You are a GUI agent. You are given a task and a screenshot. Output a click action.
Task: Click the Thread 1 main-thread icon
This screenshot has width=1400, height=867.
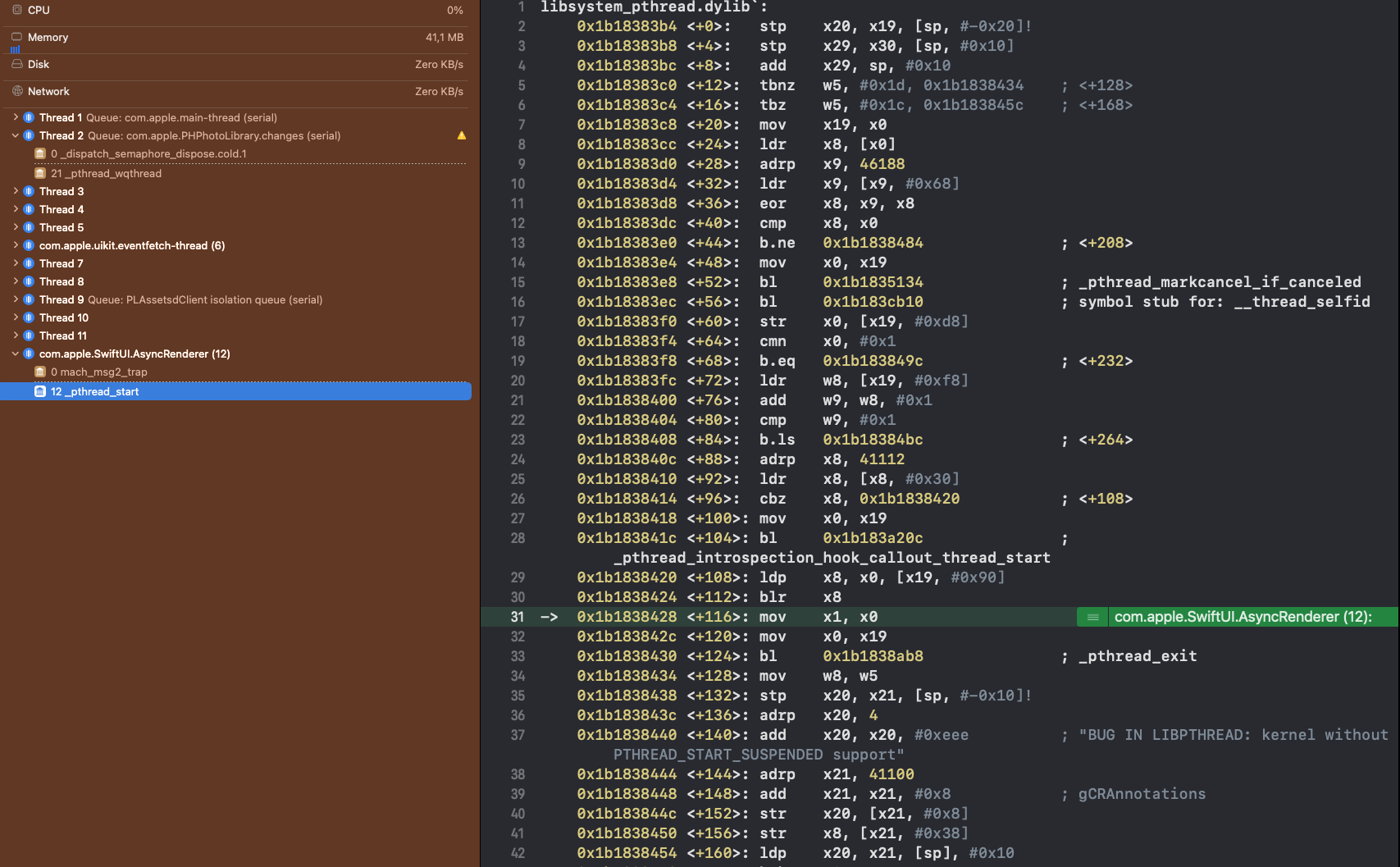[x=29, y=117]
